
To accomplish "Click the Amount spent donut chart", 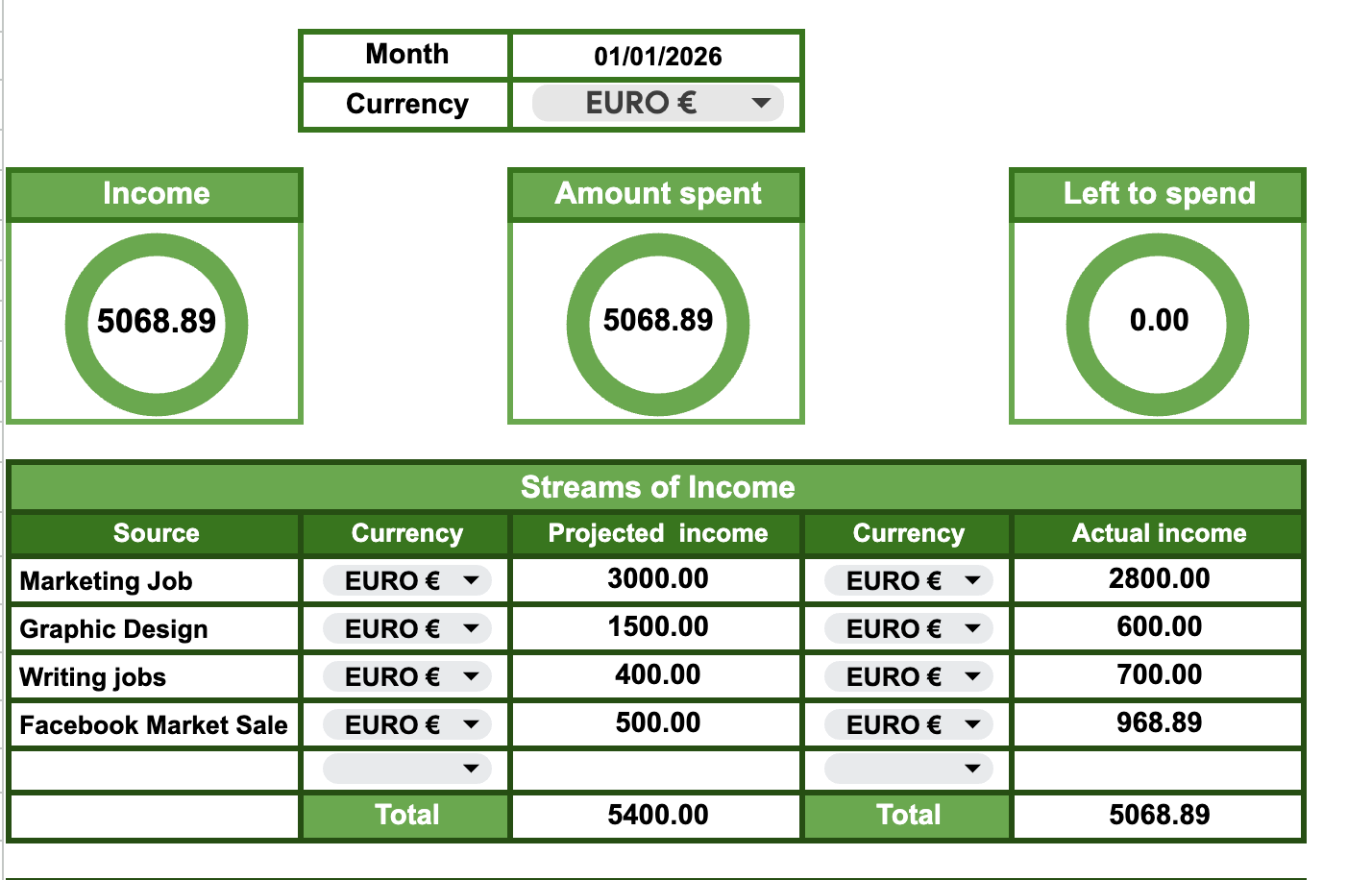I will pos(656,323).
